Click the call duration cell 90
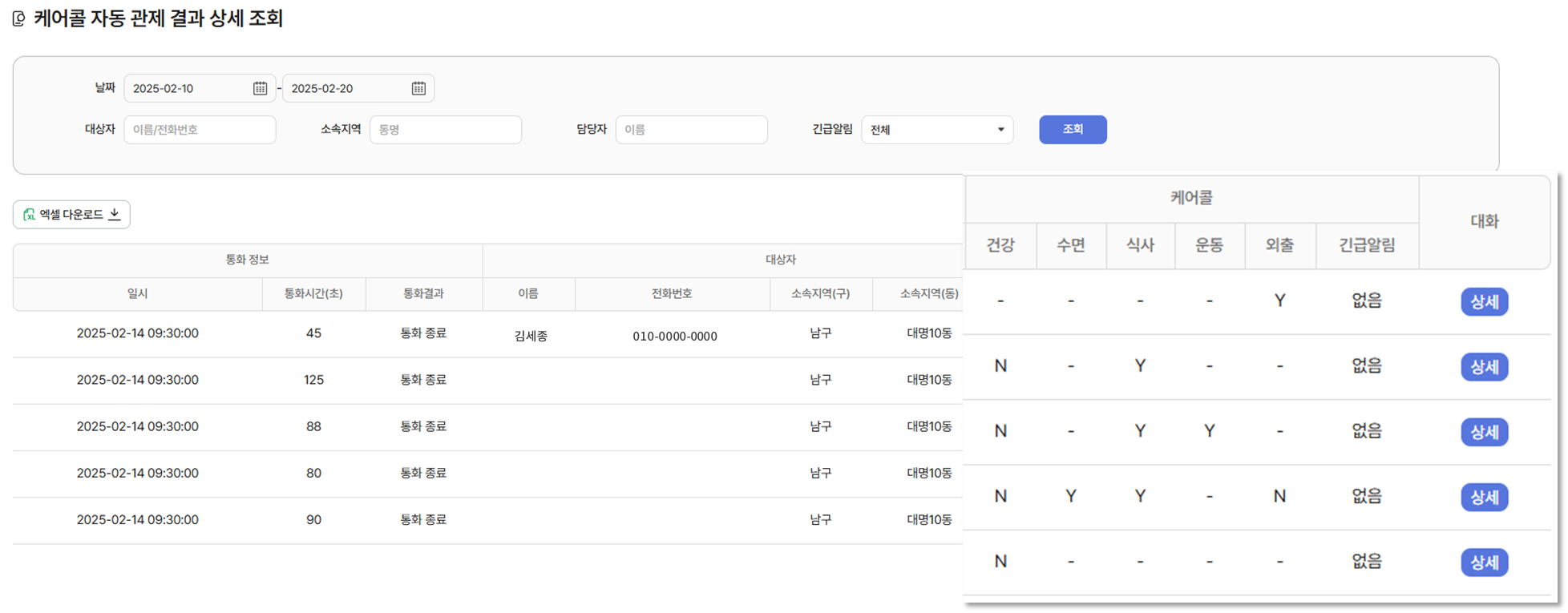This screenshot has width=1568, height=613. (x=313, y=519)
